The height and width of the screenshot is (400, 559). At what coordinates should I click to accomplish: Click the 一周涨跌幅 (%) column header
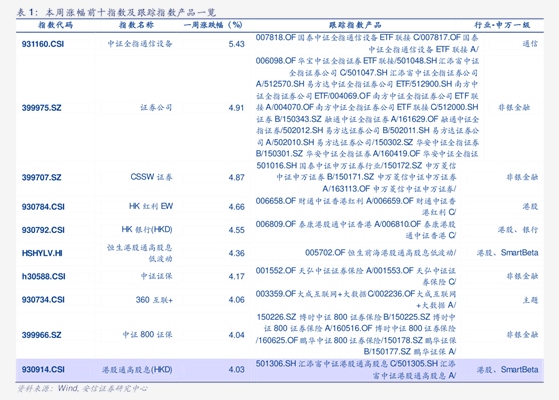click(213, 25)
